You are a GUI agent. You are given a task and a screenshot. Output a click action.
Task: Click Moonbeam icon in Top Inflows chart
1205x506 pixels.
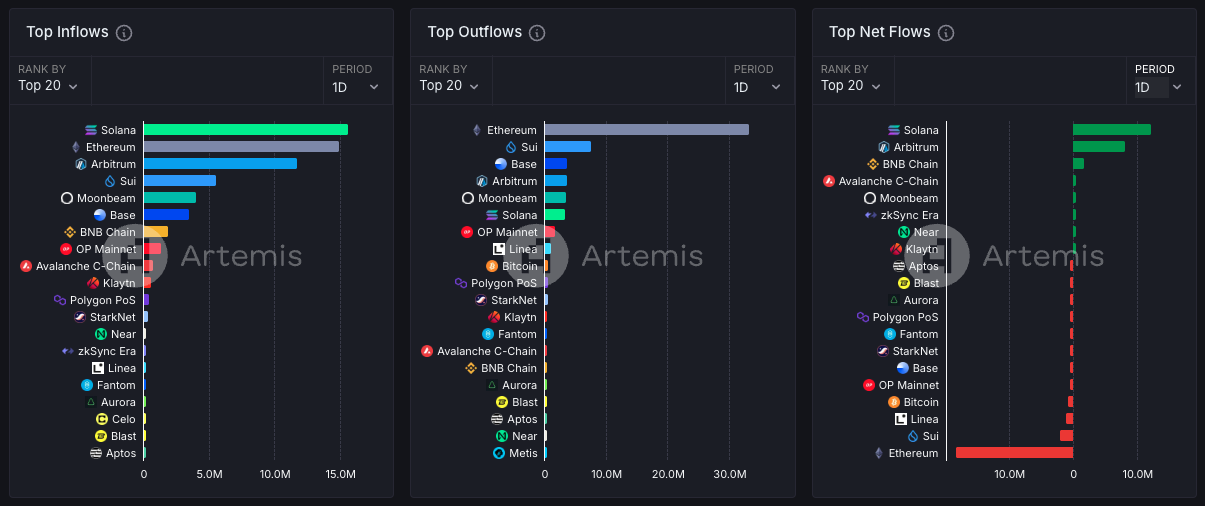67,198
